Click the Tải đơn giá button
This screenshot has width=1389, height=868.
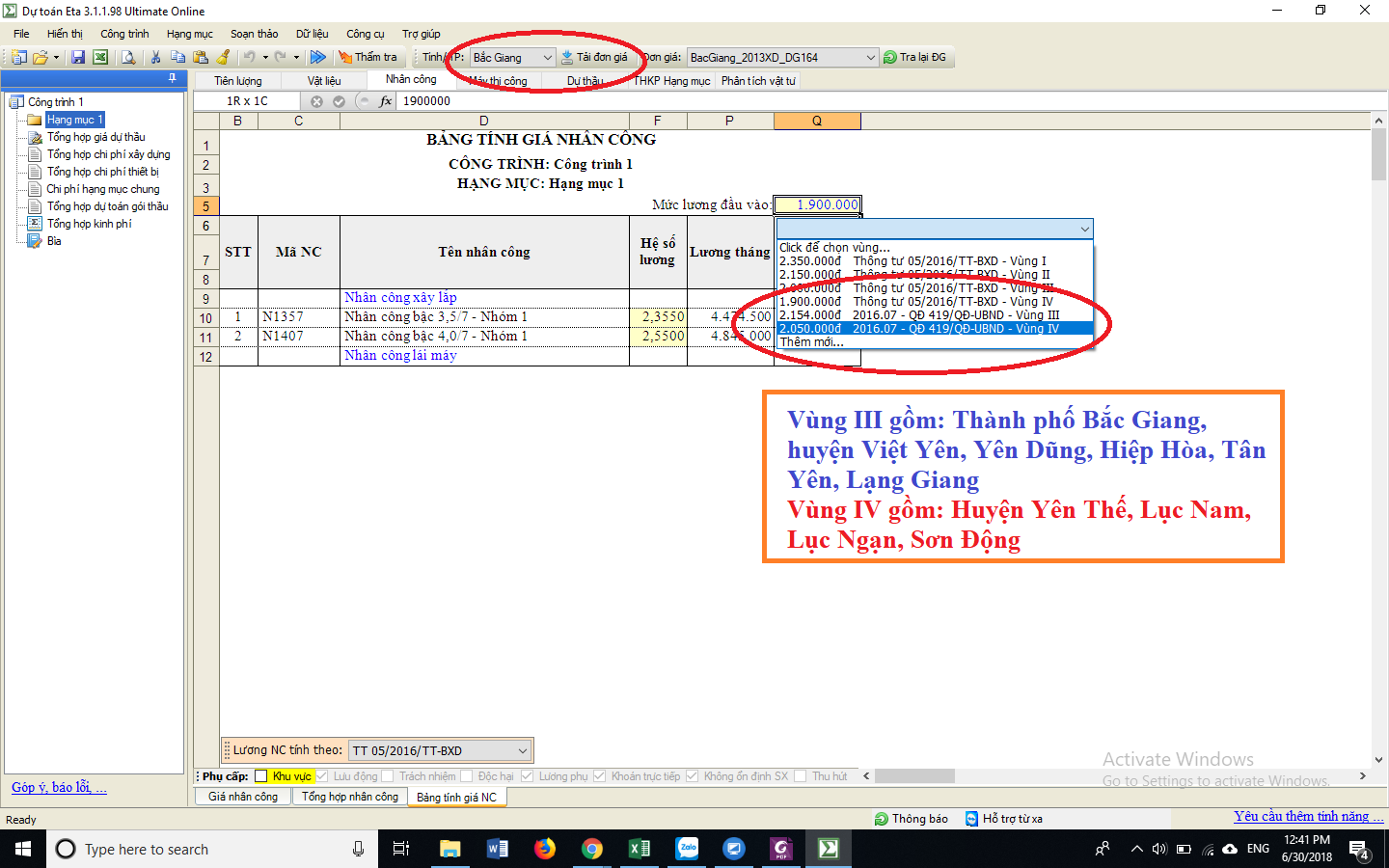pyautogui.click(x=594, y=58)
